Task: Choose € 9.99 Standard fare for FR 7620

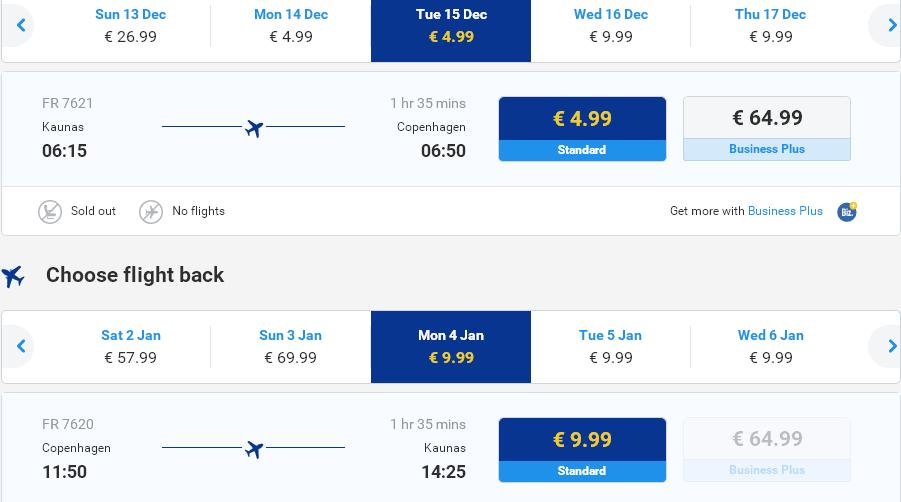Action: coord(582,450)
